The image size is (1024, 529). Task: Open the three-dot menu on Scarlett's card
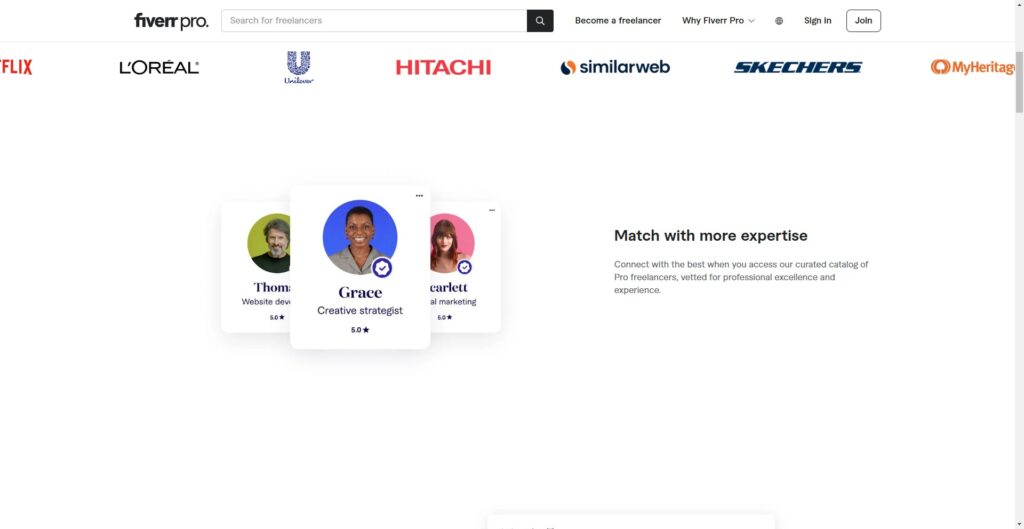coord(492,210)
